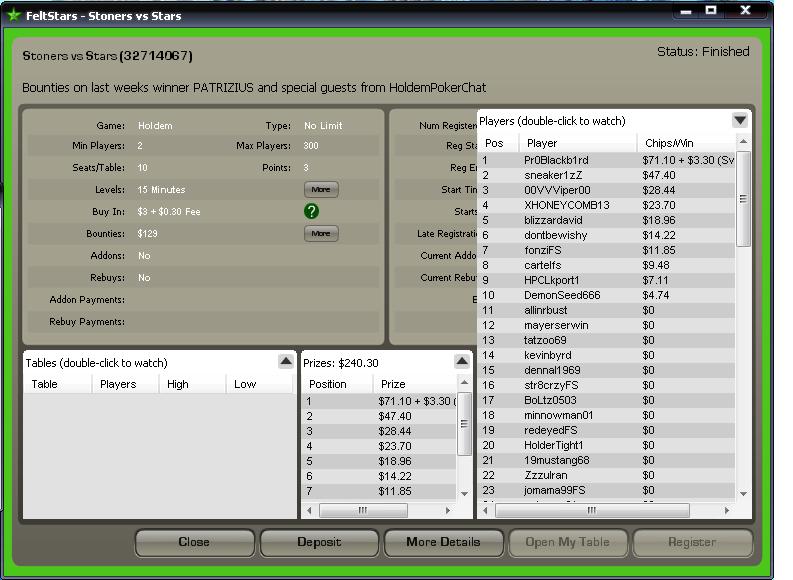Select player Pr0Blackb1rd in first place

(x=607, y=160)
